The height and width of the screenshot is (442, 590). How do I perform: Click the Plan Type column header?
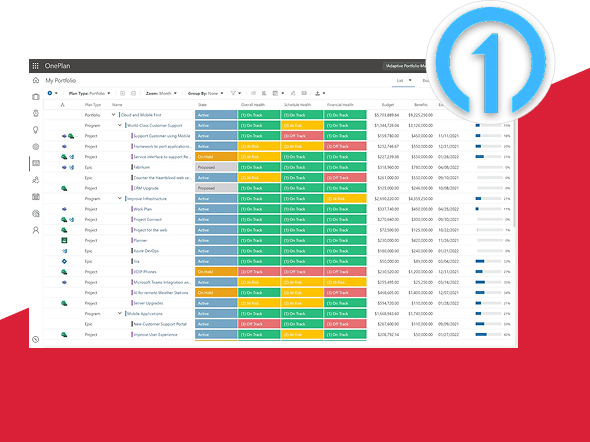pos(93,105)
